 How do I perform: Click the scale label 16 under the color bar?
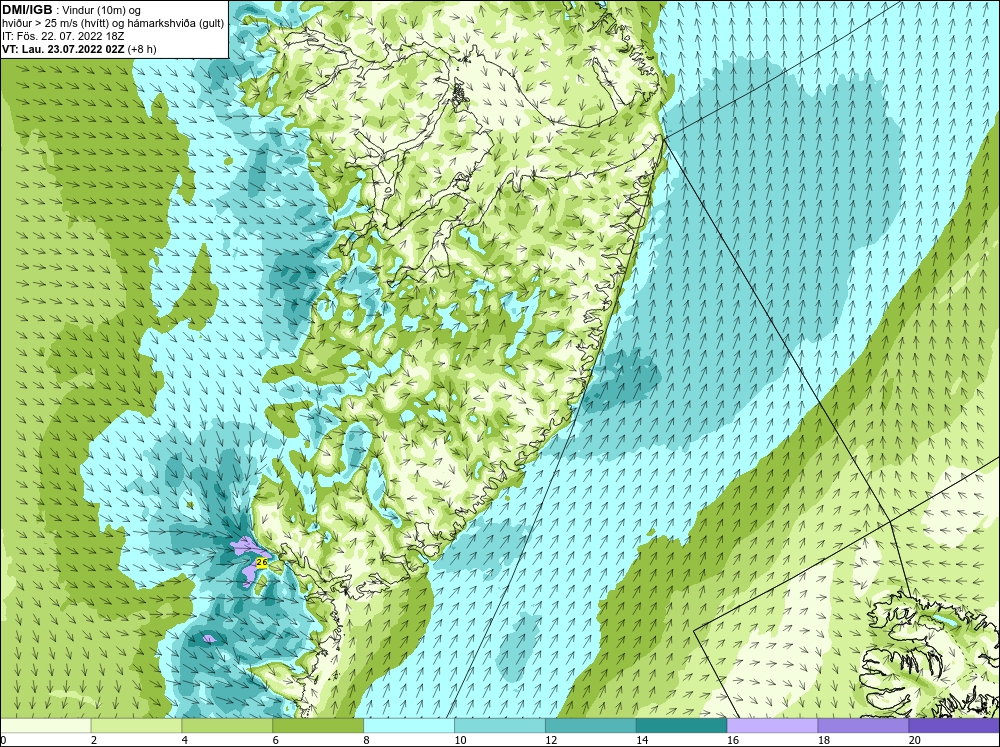click(x=732, y=740)
